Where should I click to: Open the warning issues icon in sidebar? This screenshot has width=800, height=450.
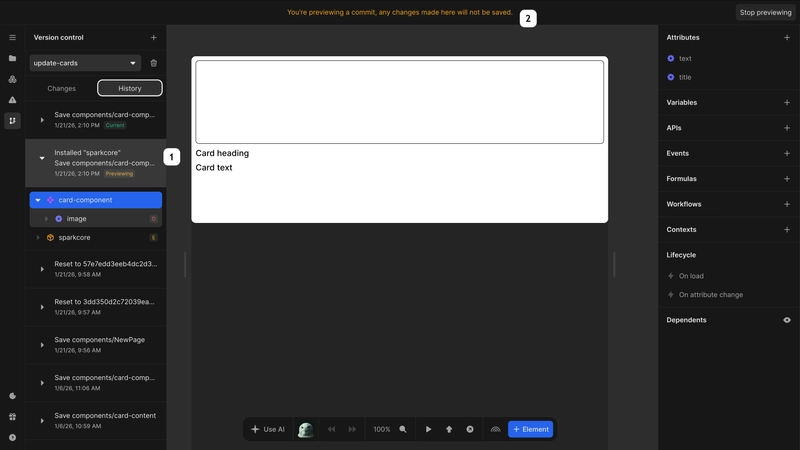tap(12, 100)
